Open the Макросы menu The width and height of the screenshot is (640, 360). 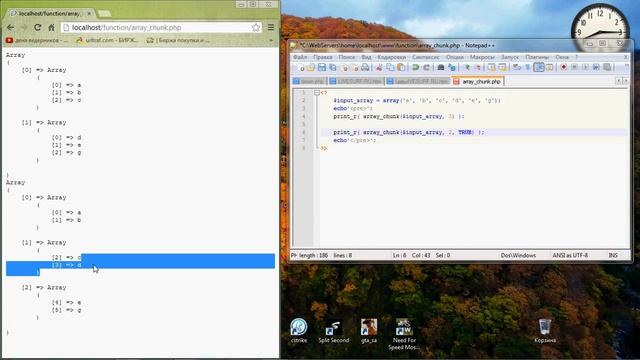point(482,57)
